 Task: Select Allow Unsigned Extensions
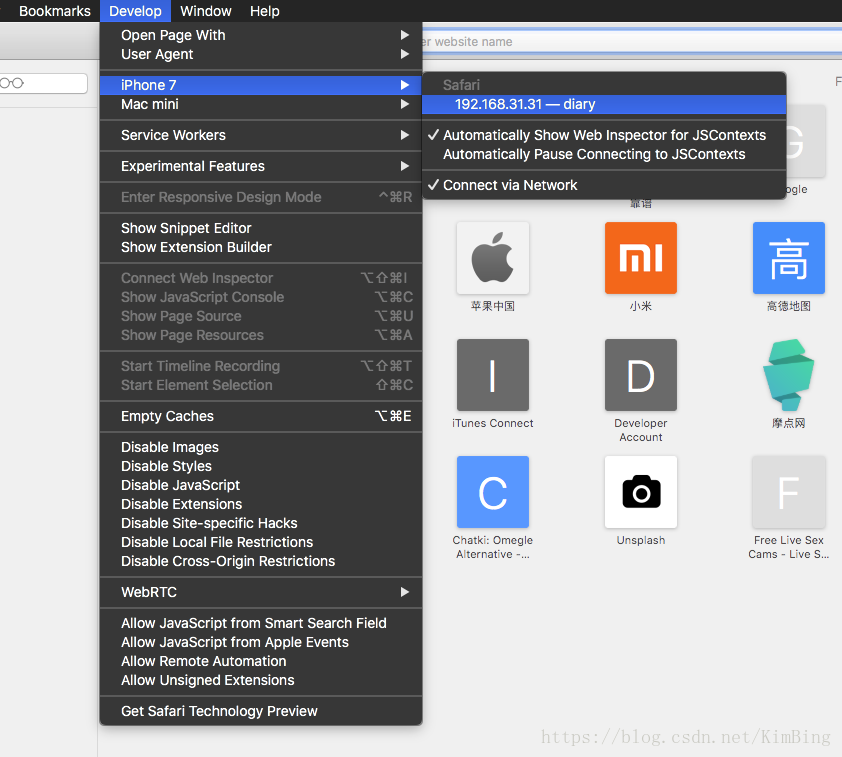(x=261, y=681)
